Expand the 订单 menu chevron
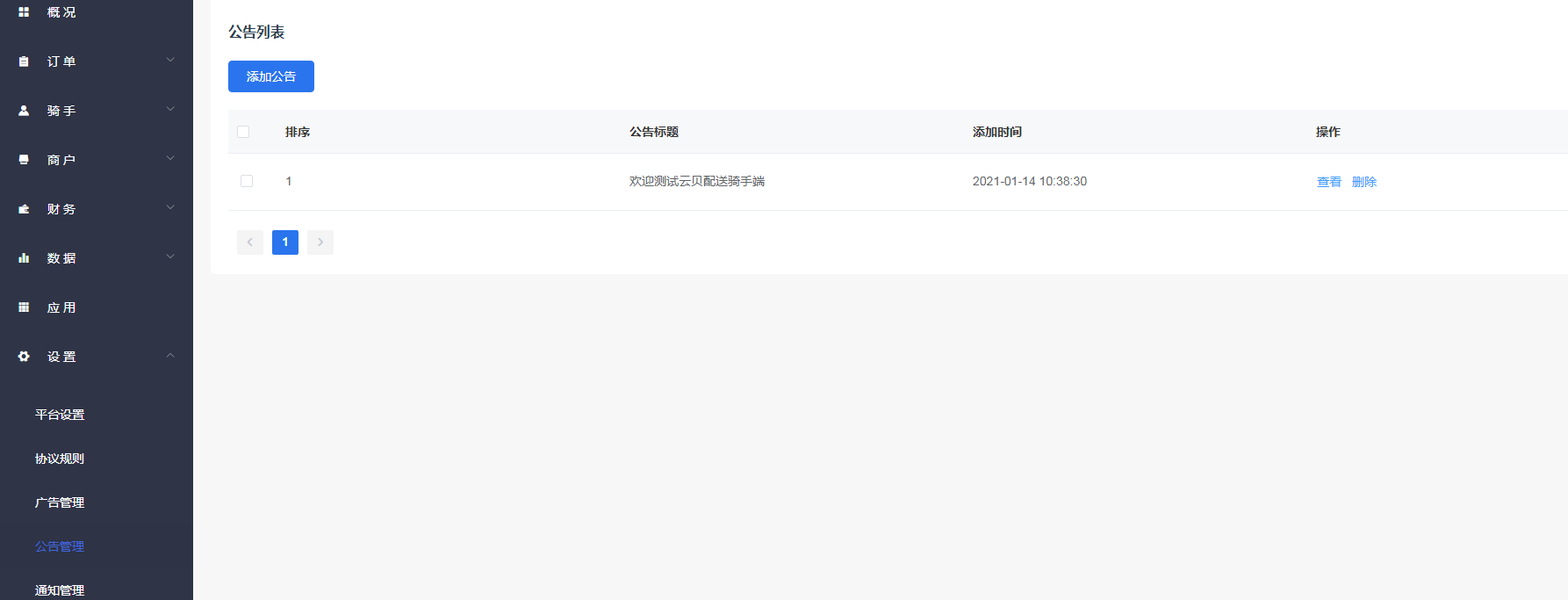 (x=170, y=61)
